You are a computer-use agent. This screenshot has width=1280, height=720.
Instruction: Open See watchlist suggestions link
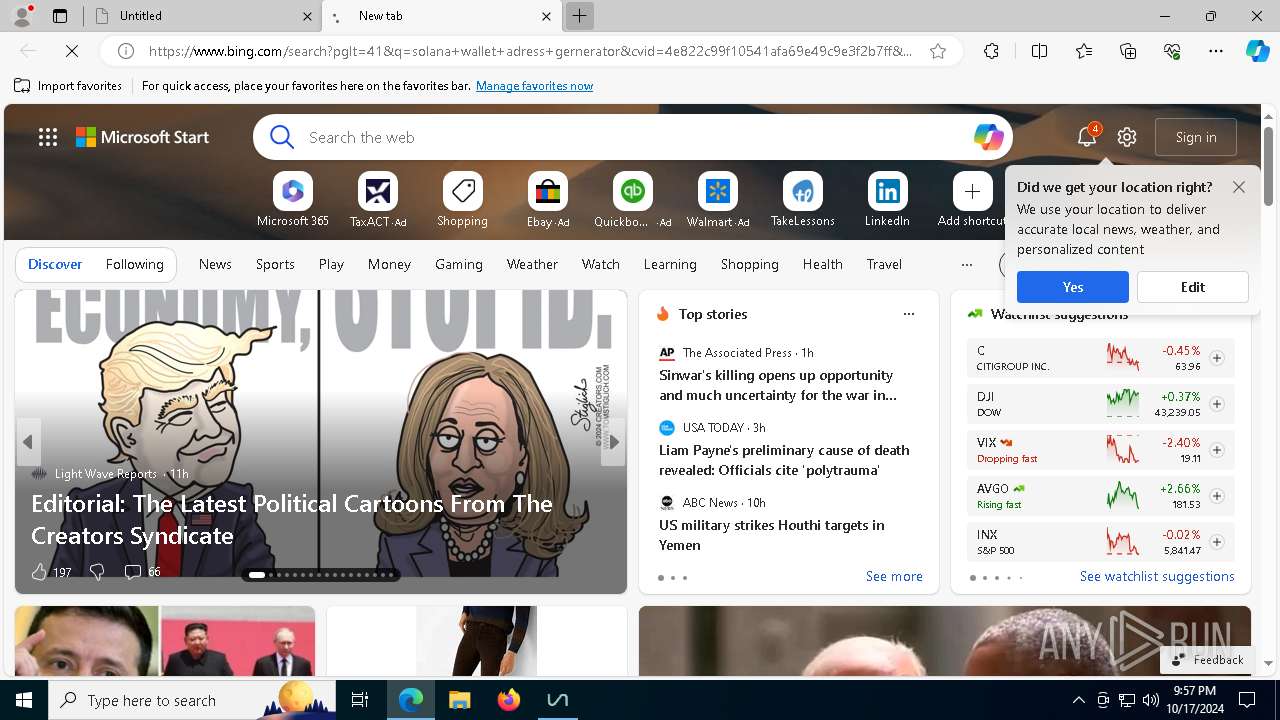point(1157,576)
